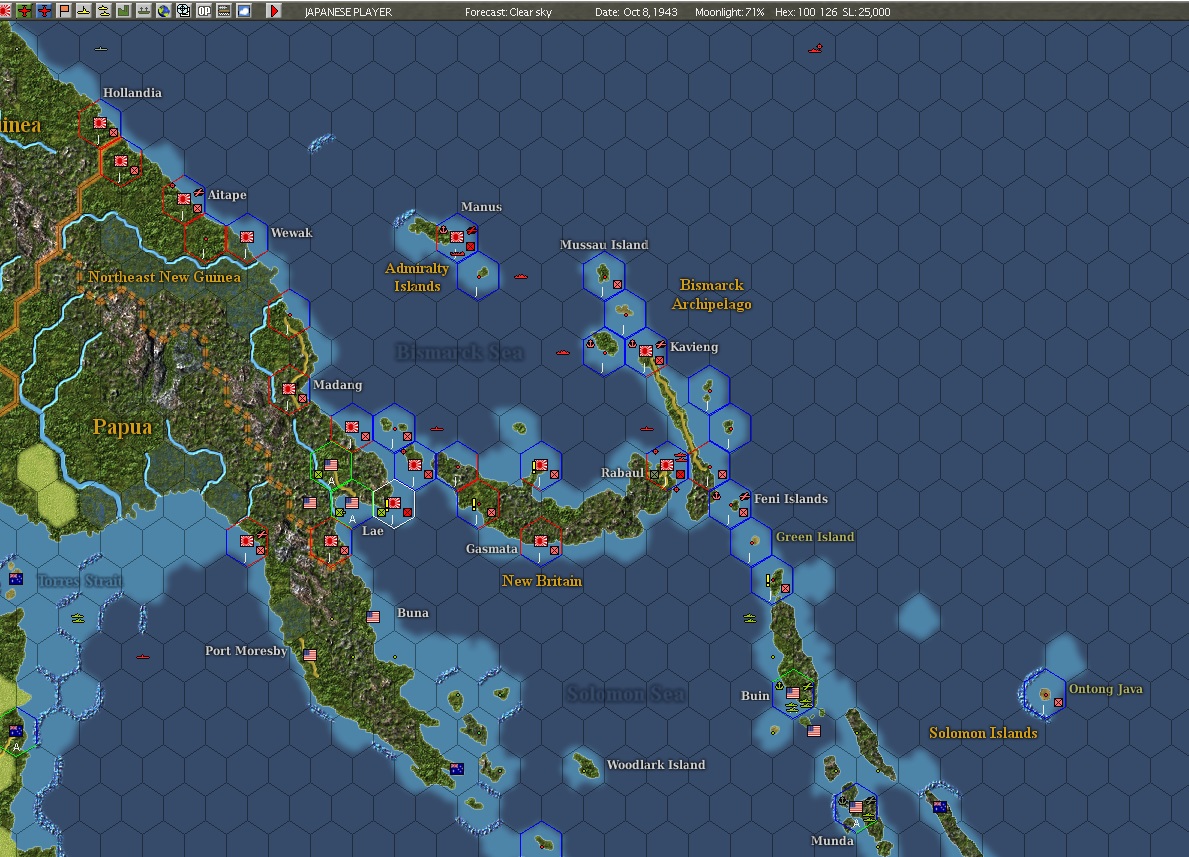Select the Japanese unit at Madang
Viewport: 1189px width, 857px height.
289,388
